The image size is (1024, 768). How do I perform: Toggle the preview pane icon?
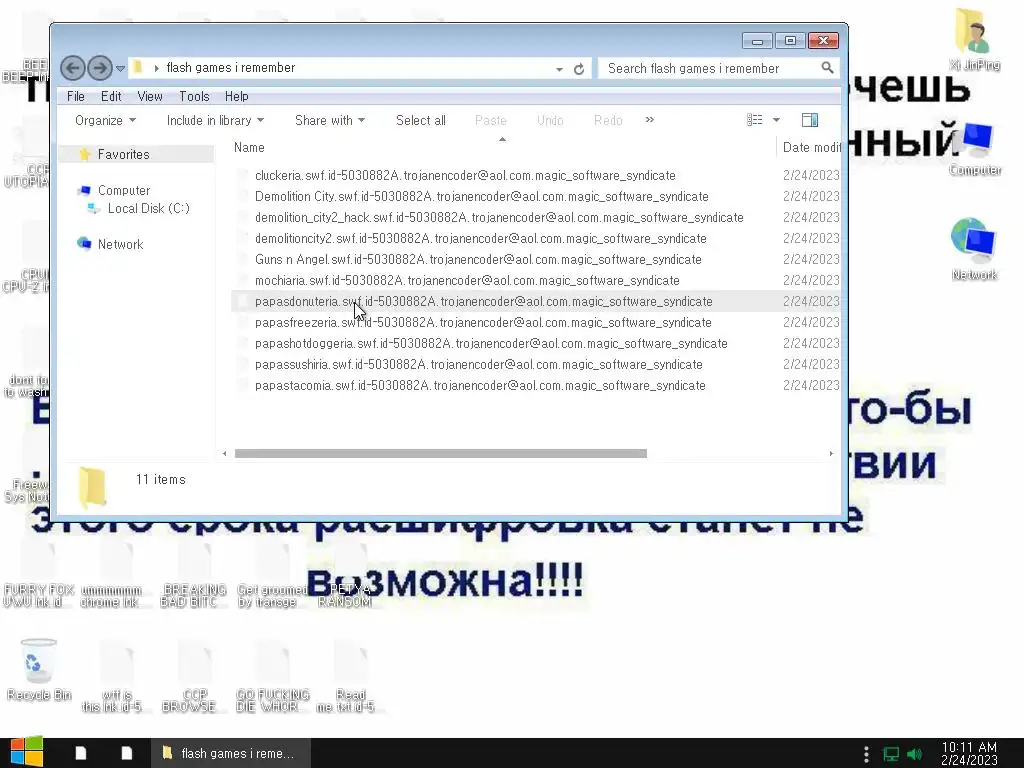click(810, 120)
